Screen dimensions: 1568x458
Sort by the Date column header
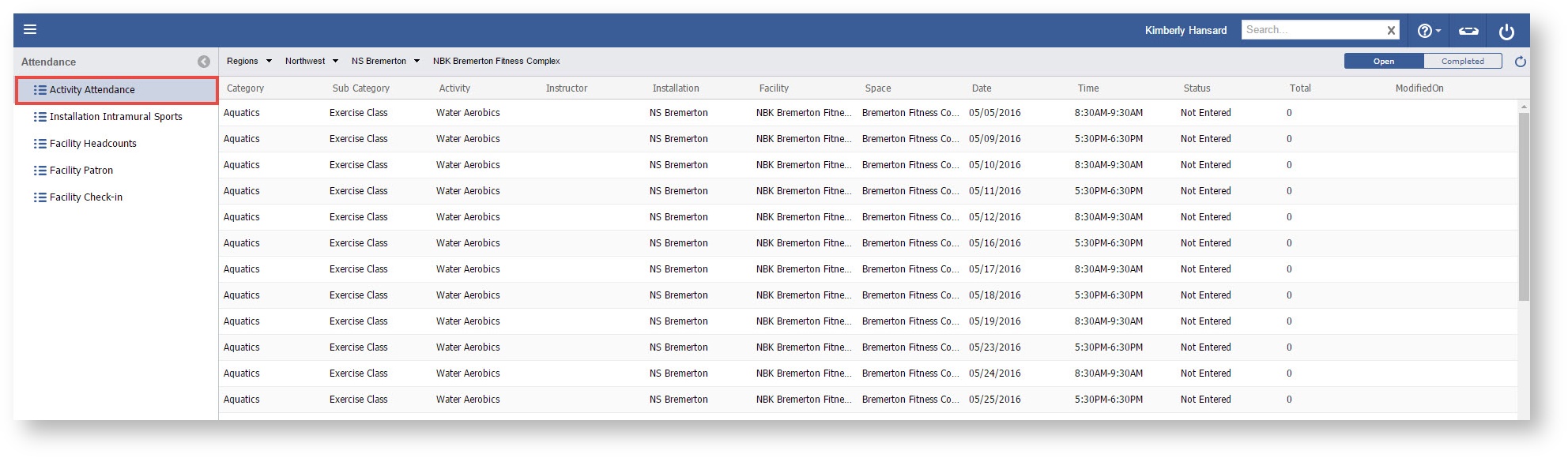[982, 88]
